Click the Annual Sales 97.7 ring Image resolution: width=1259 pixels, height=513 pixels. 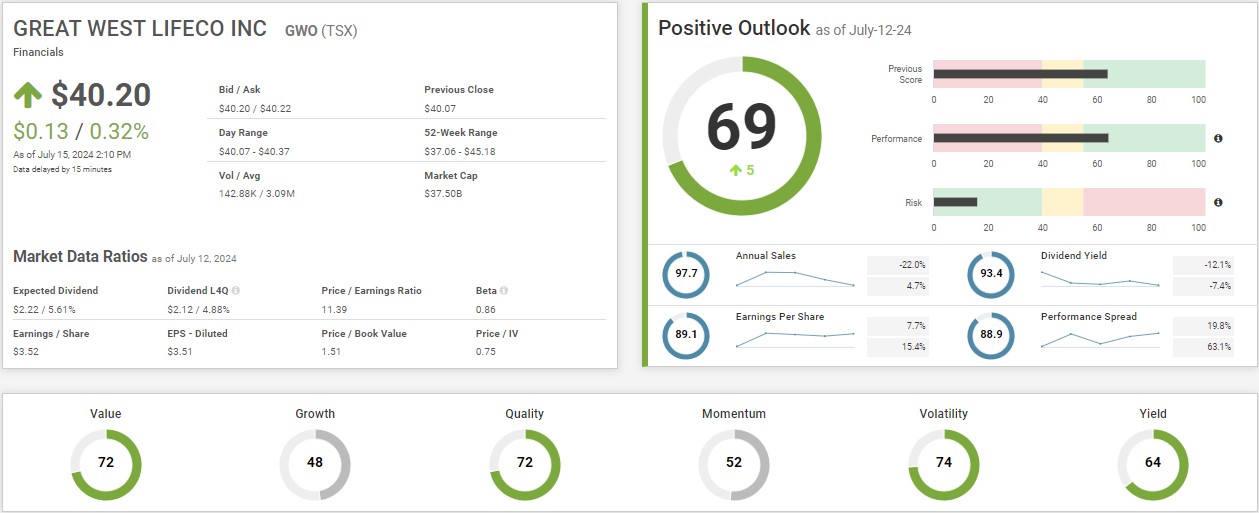[x=686, y=273]
